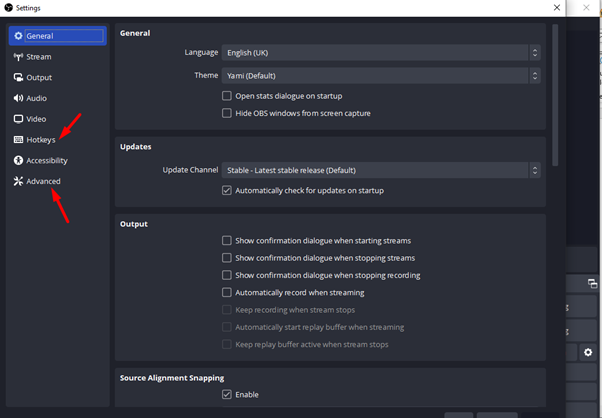This screenshot has width=602, height=418.
Task: Open the General settings tab
Action: 58,36
